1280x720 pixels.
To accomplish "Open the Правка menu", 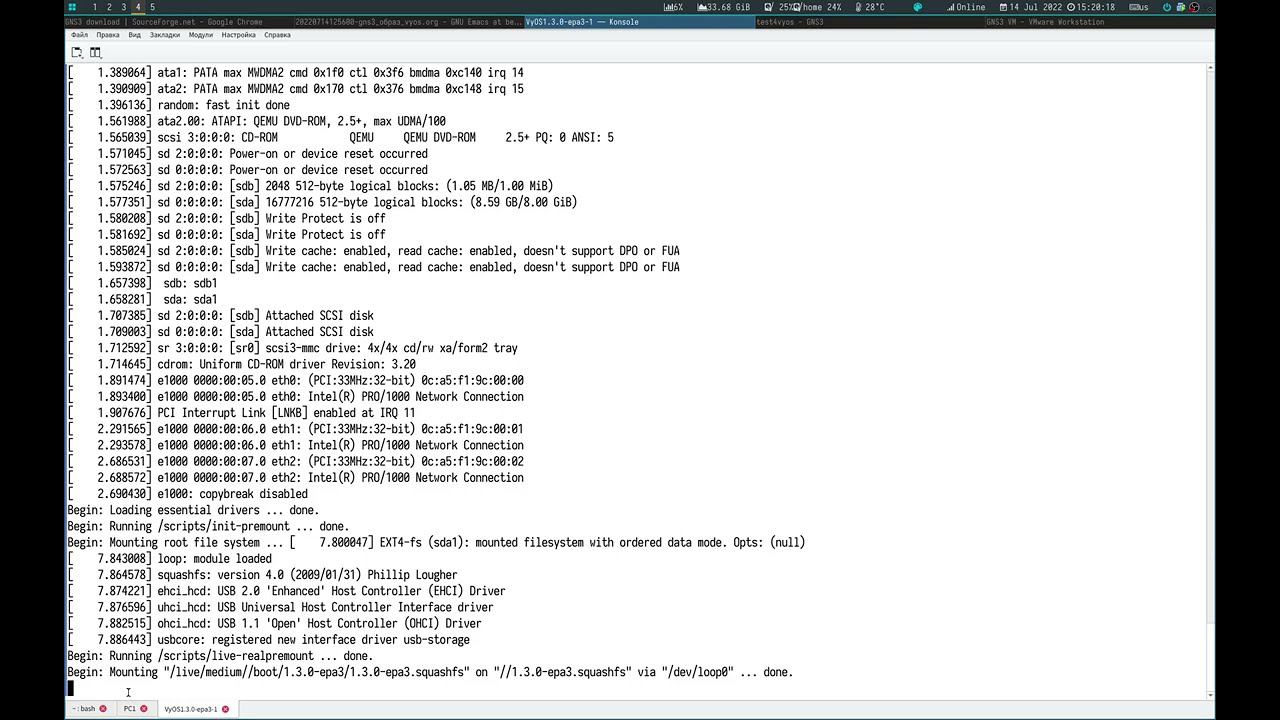I will pyautogui.click(x=108, y=35).
